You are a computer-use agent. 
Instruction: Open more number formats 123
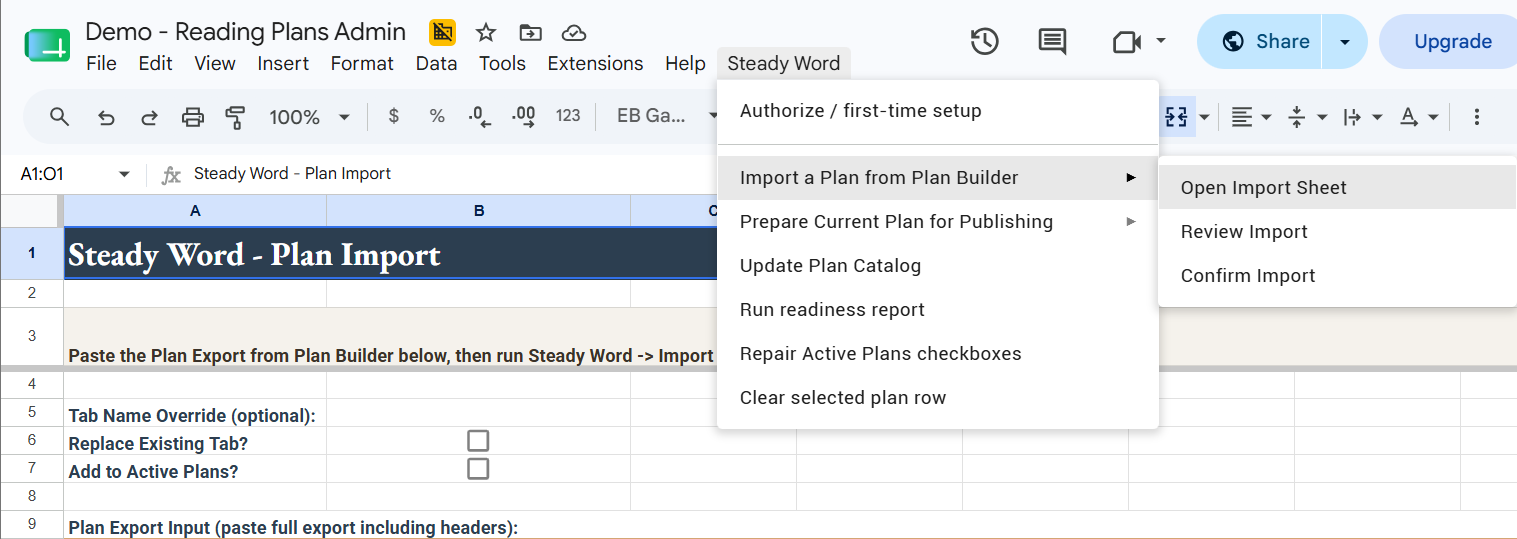click(568, 116)
